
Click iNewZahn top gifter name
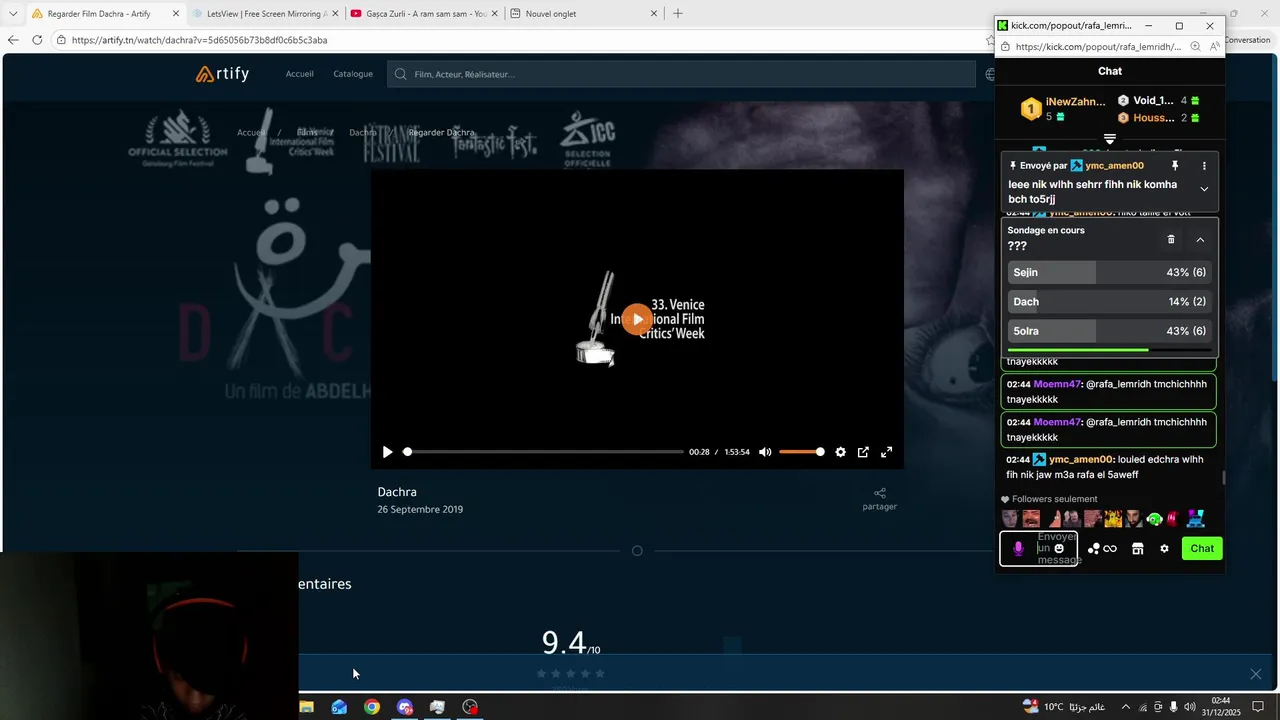pyautogui.click(x=1075, y=102)
